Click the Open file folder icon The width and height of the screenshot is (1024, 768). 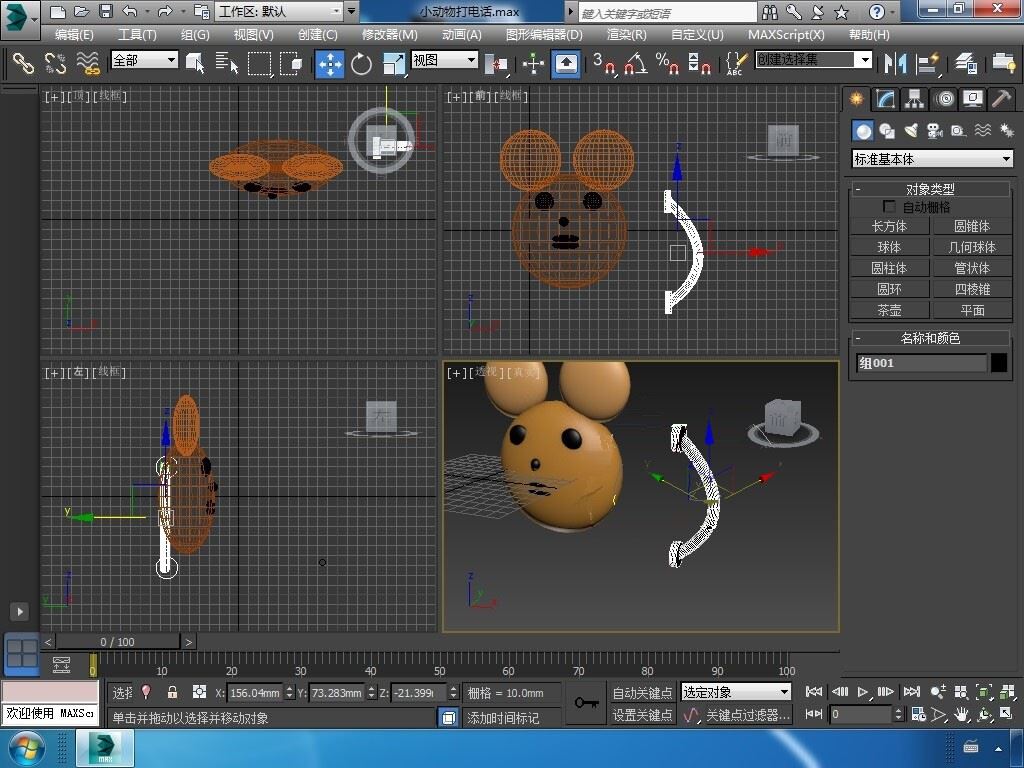(x=82, y=11)
